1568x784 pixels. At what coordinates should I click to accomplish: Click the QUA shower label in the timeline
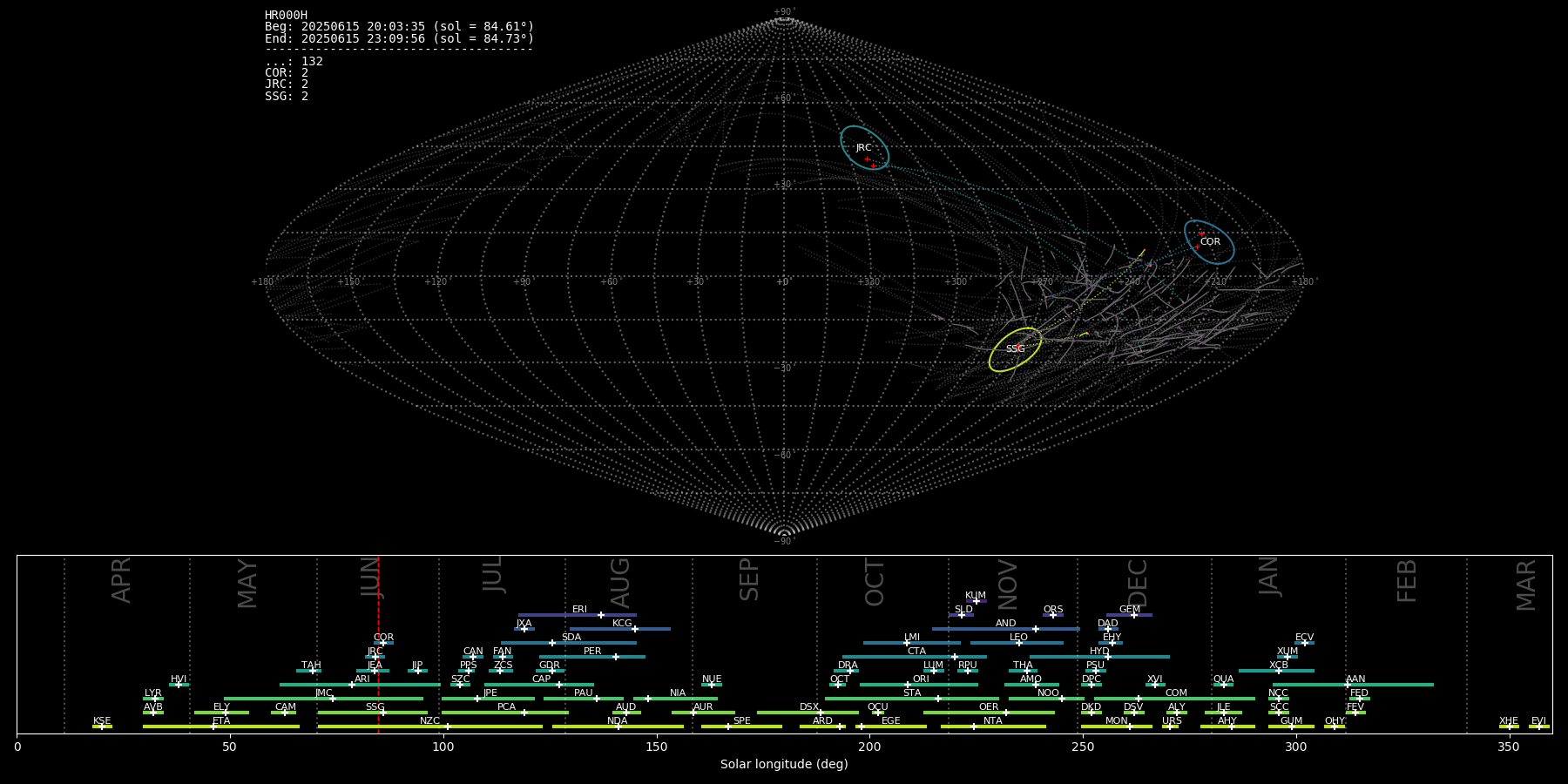click(1223, 679)
